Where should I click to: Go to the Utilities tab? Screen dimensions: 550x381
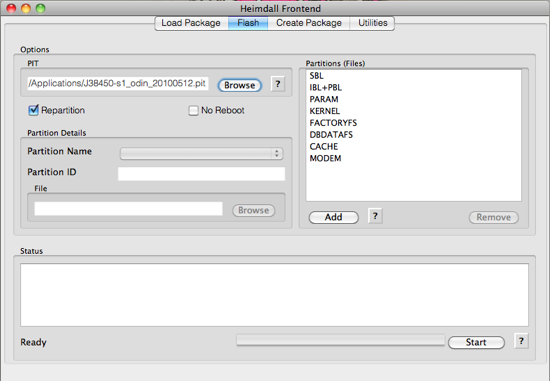373,23
